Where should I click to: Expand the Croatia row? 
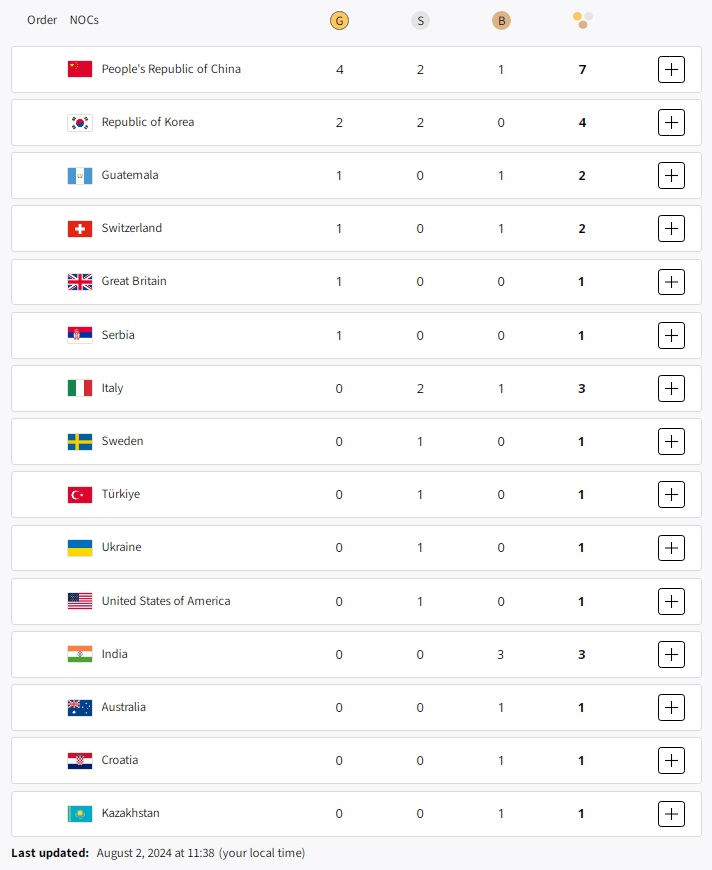pyautogui.click(x=671, y=761)
